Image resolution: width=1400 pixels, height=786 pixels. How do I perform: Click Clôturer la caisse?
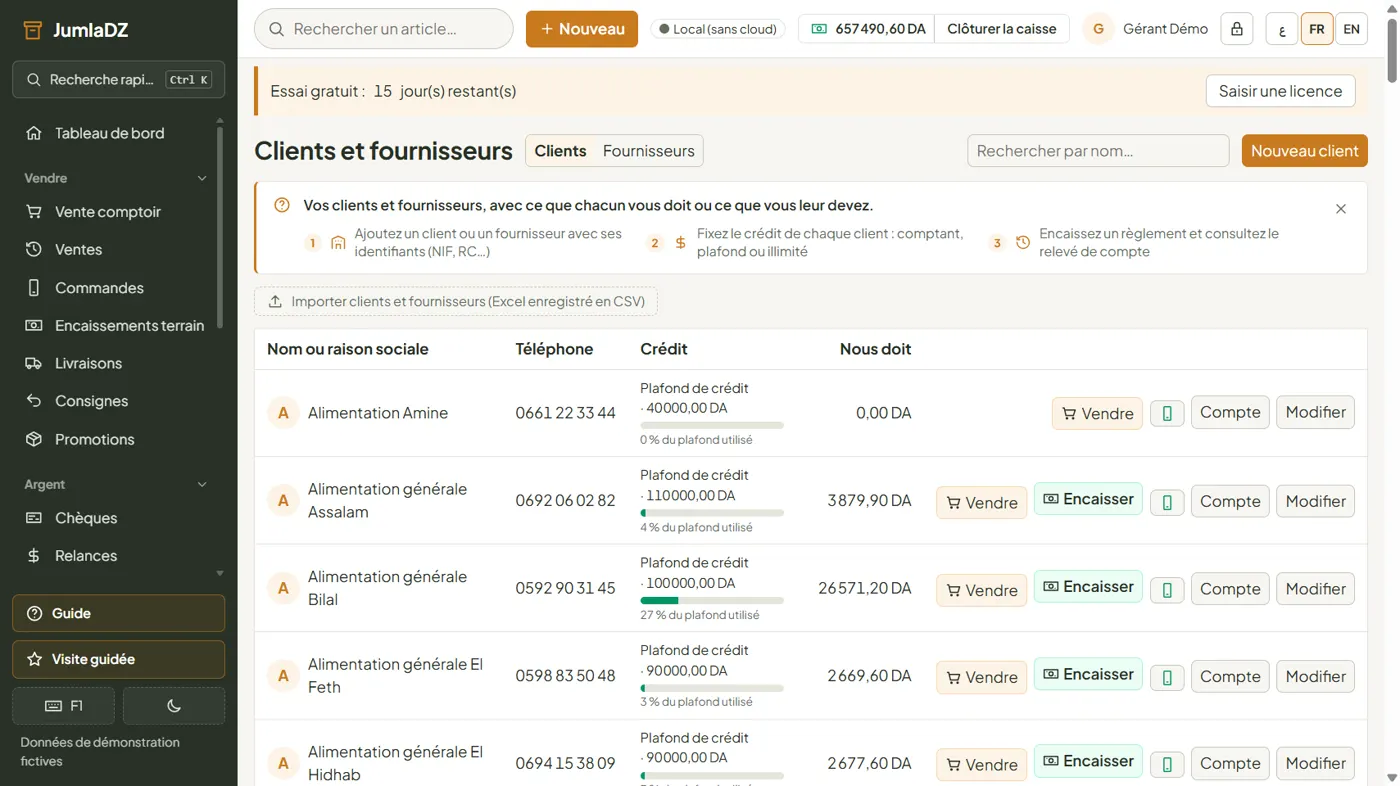click(1002, 29)
